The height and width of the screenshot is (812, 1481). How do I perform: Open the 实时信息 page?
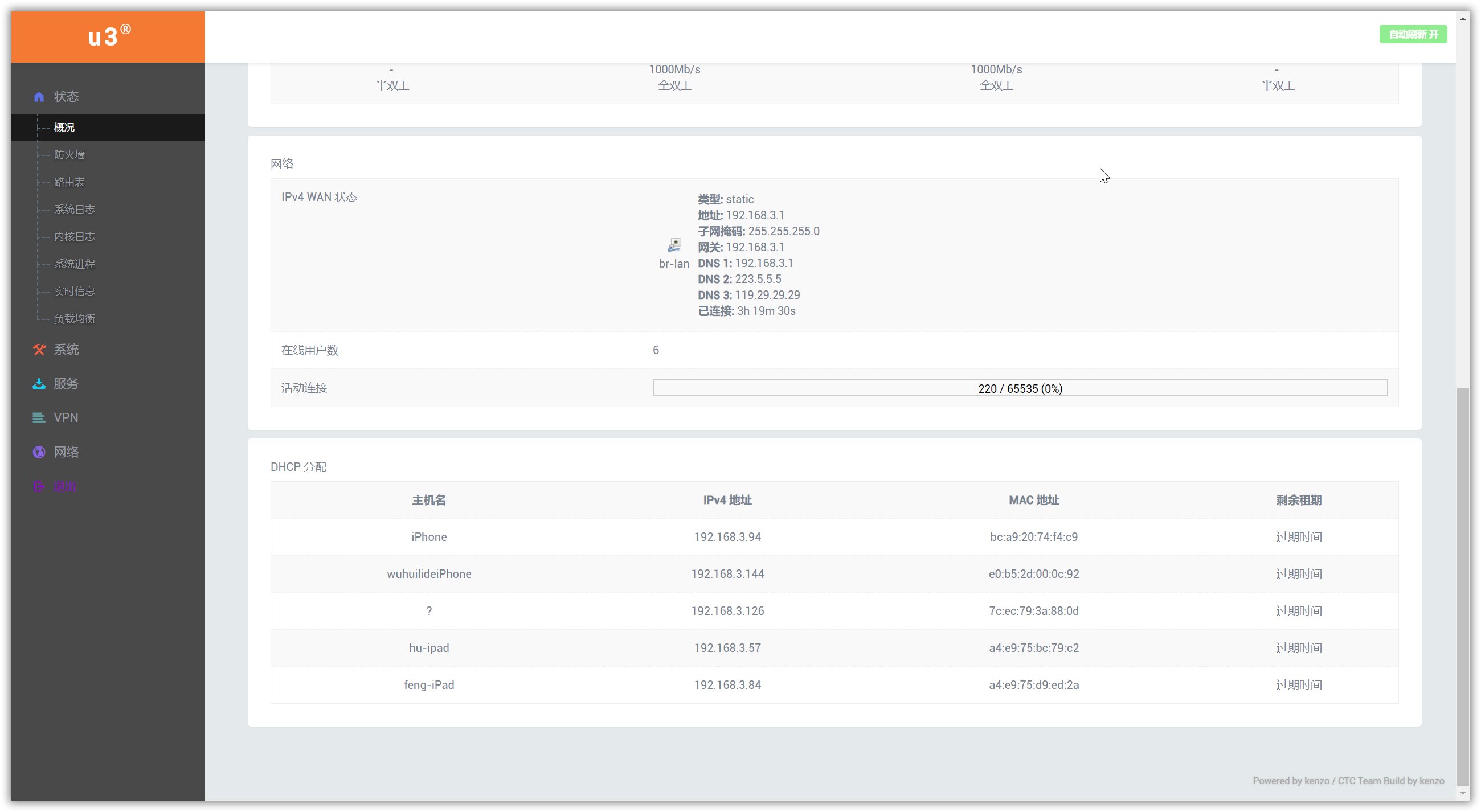pyautogui.click(x=75, y=292)
